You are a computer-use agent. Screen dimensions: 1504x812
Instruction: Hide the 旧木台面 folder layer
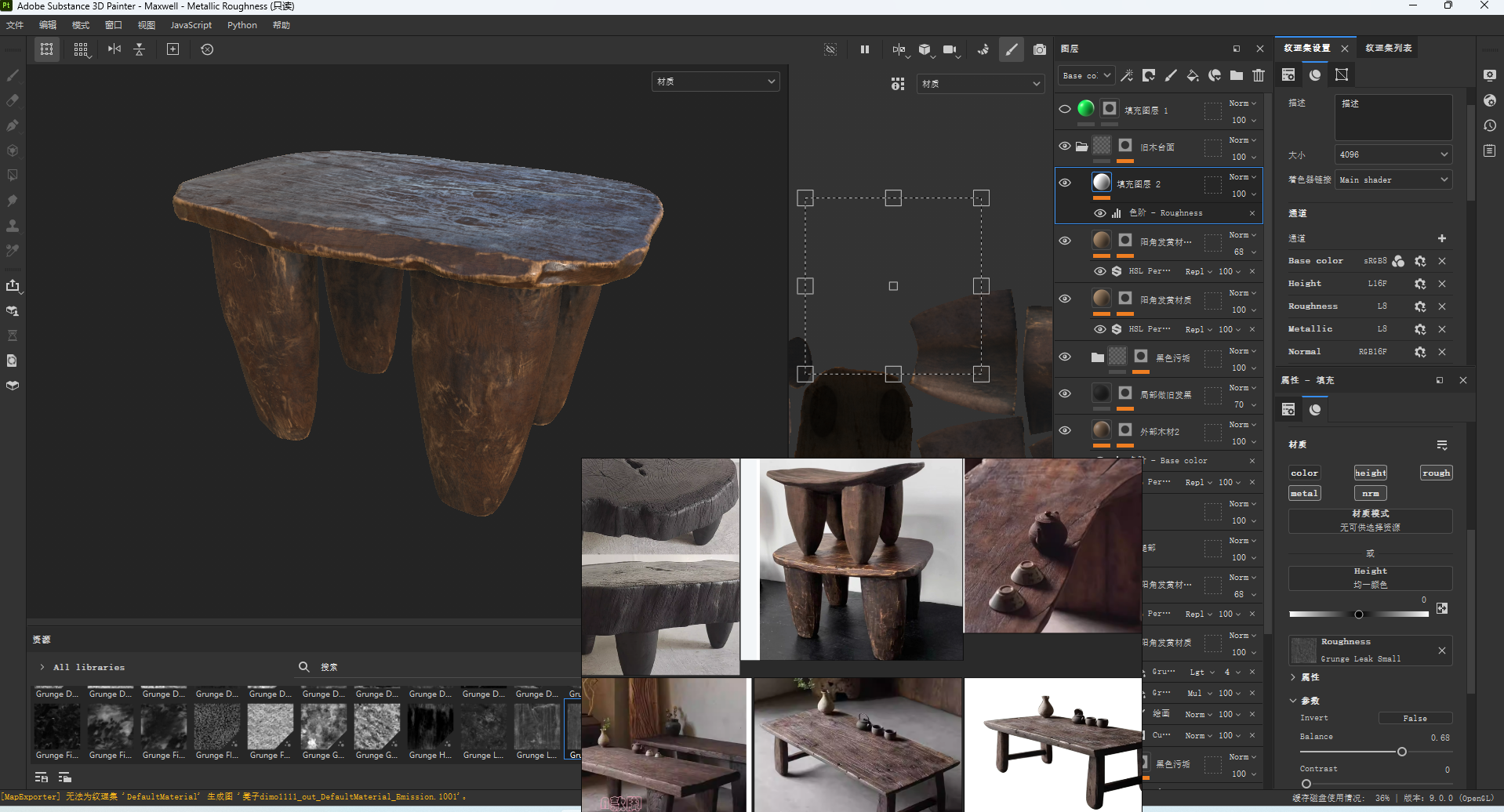click(x=1065, y=147)
